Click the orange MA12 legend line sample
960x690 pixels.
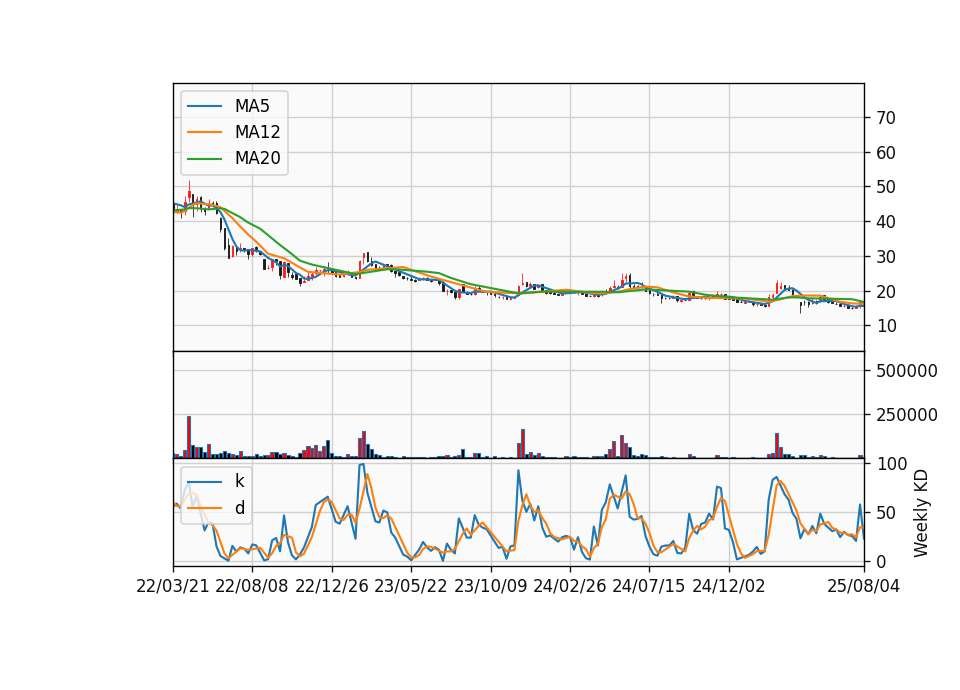(204, 132)
